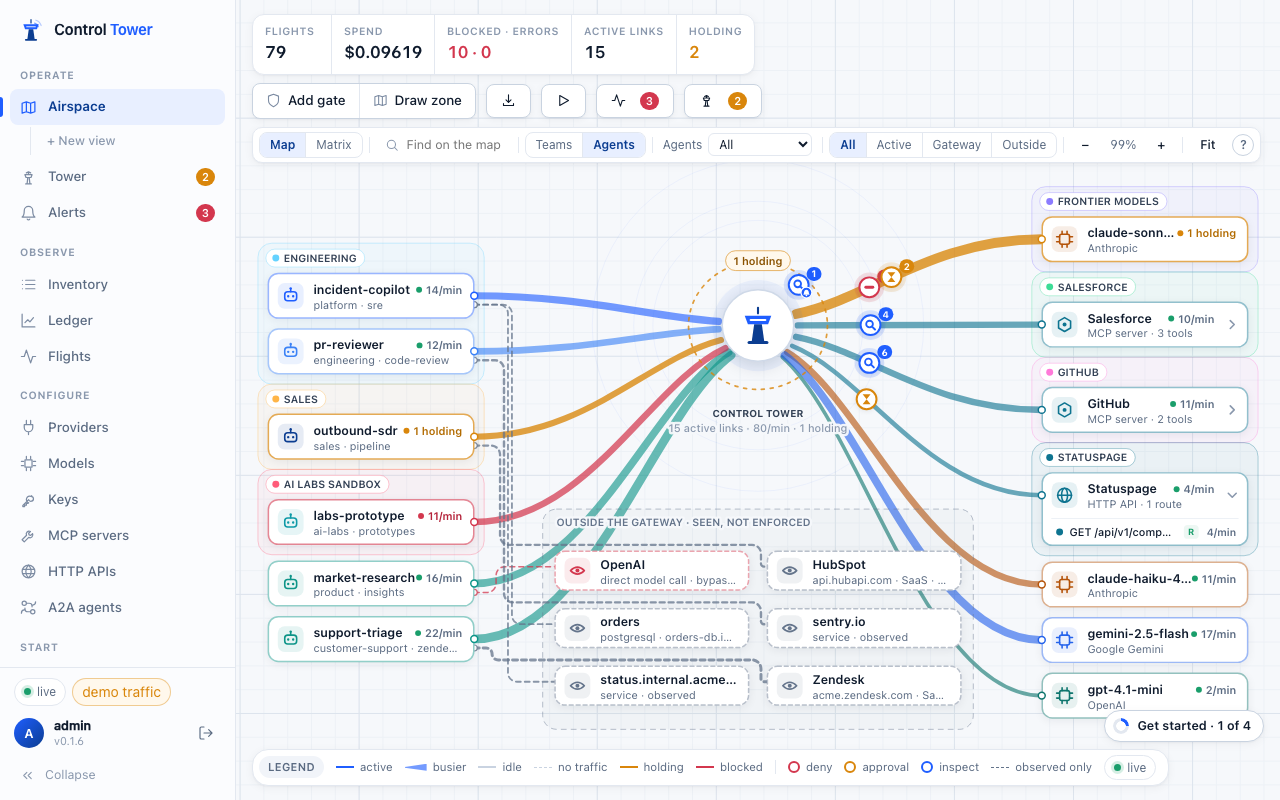The width and height of the screenshot is (1280, 800).
Task: Open the activity pulse button with badge 3
Action: [x=634, y=100]
